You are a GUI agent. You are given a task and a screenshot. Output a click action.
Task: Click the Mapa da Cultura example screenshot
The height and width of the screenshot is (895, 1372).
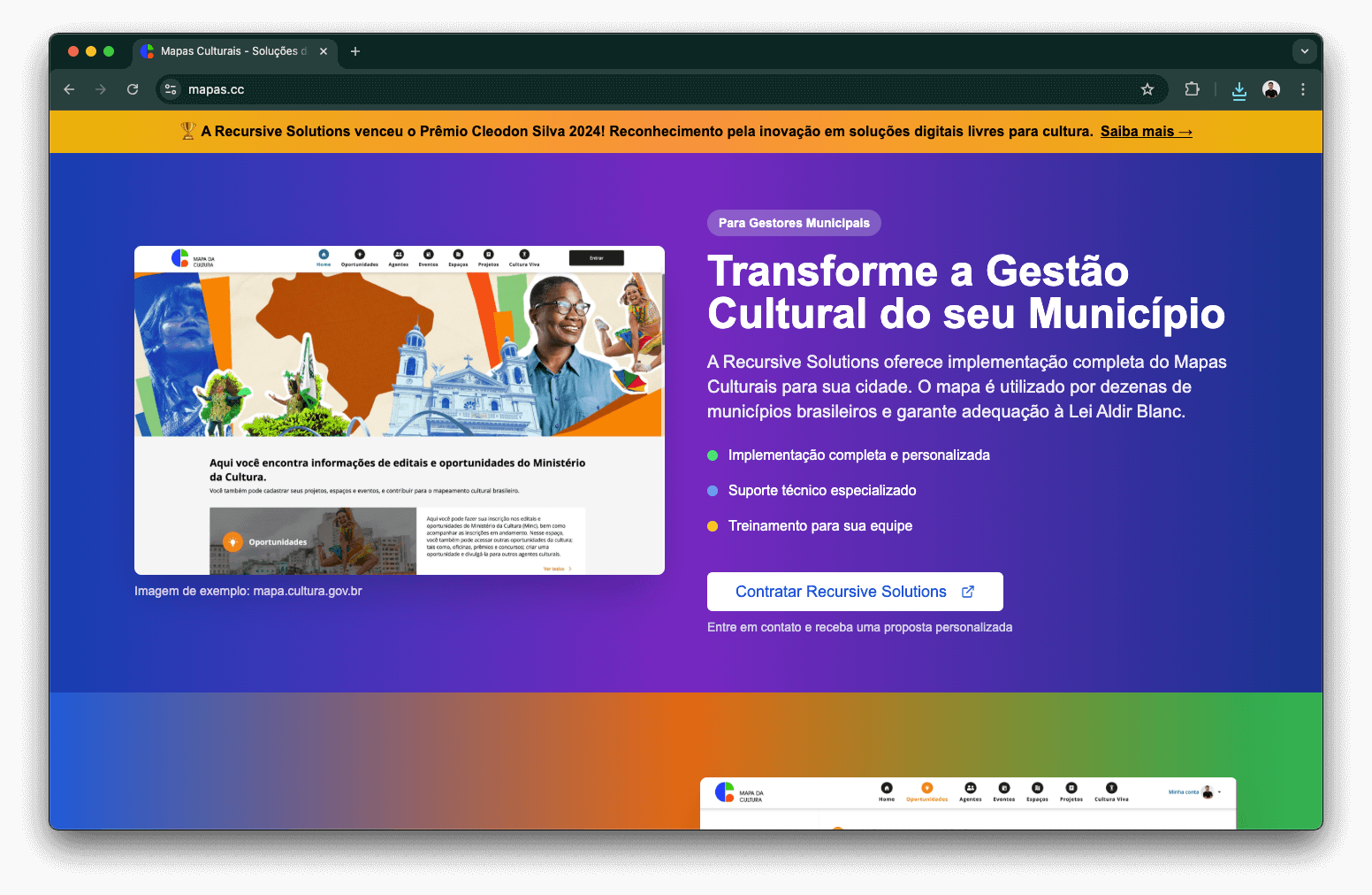tap(399, 410)
